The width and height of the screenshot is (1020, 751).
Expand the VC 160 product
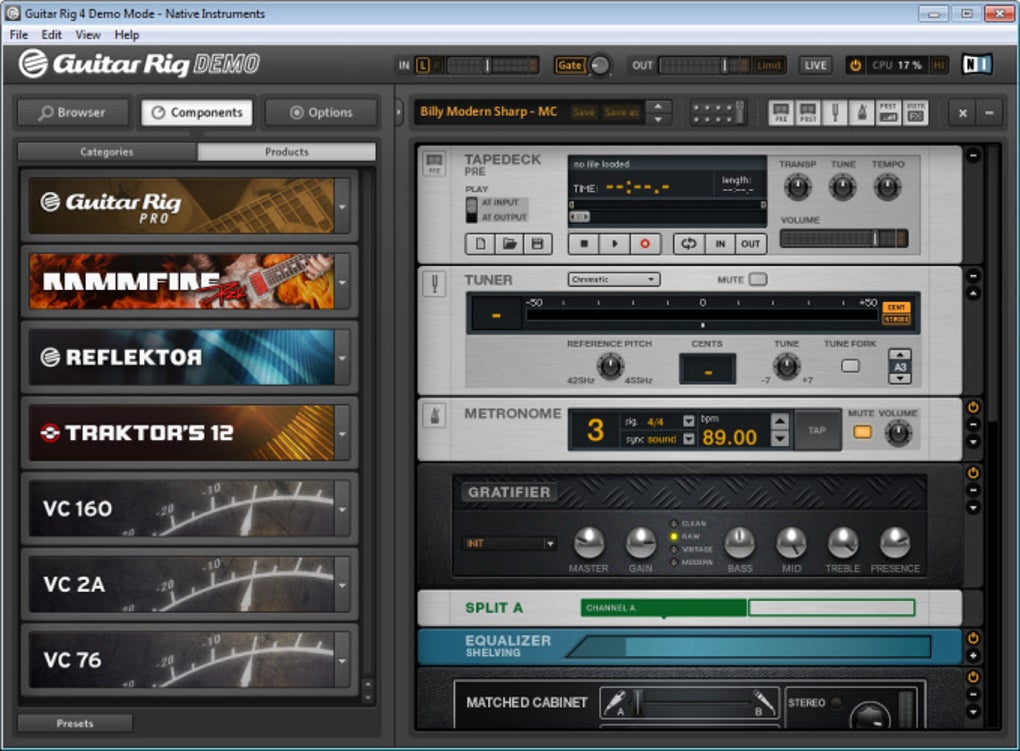(x=342, y=509)
